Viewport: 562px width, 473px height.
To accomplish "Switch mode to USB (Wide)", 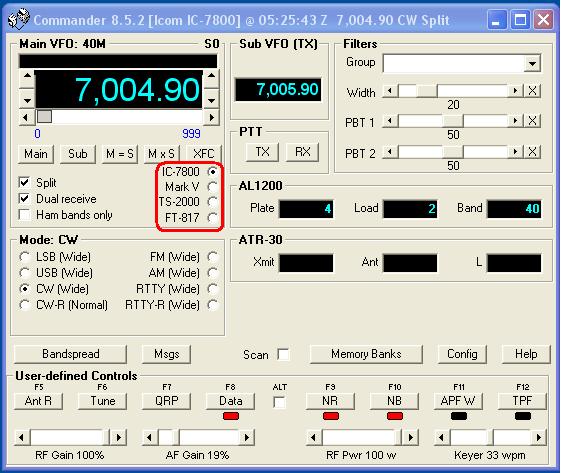I will coord(24,273).
